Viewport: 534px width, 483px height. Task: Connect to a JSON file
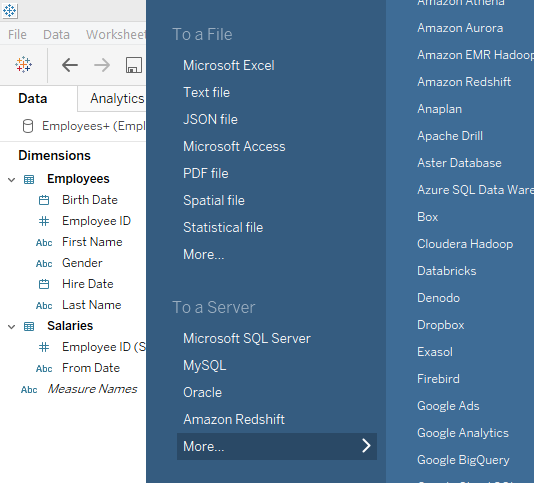pyautogui.click(x=210, y=119)
